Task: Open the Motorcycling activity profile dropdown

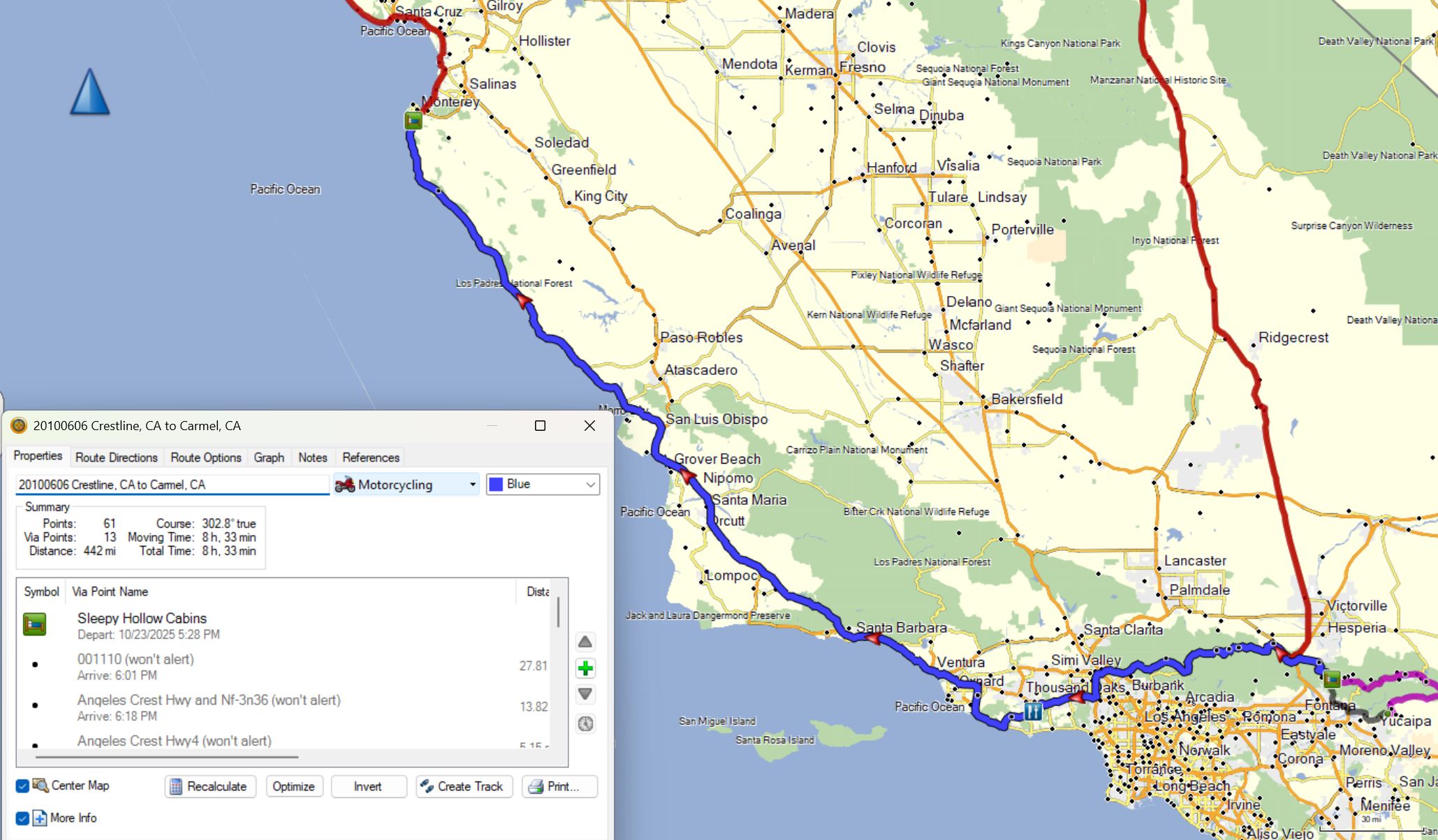Action: (x=406, y=485)
